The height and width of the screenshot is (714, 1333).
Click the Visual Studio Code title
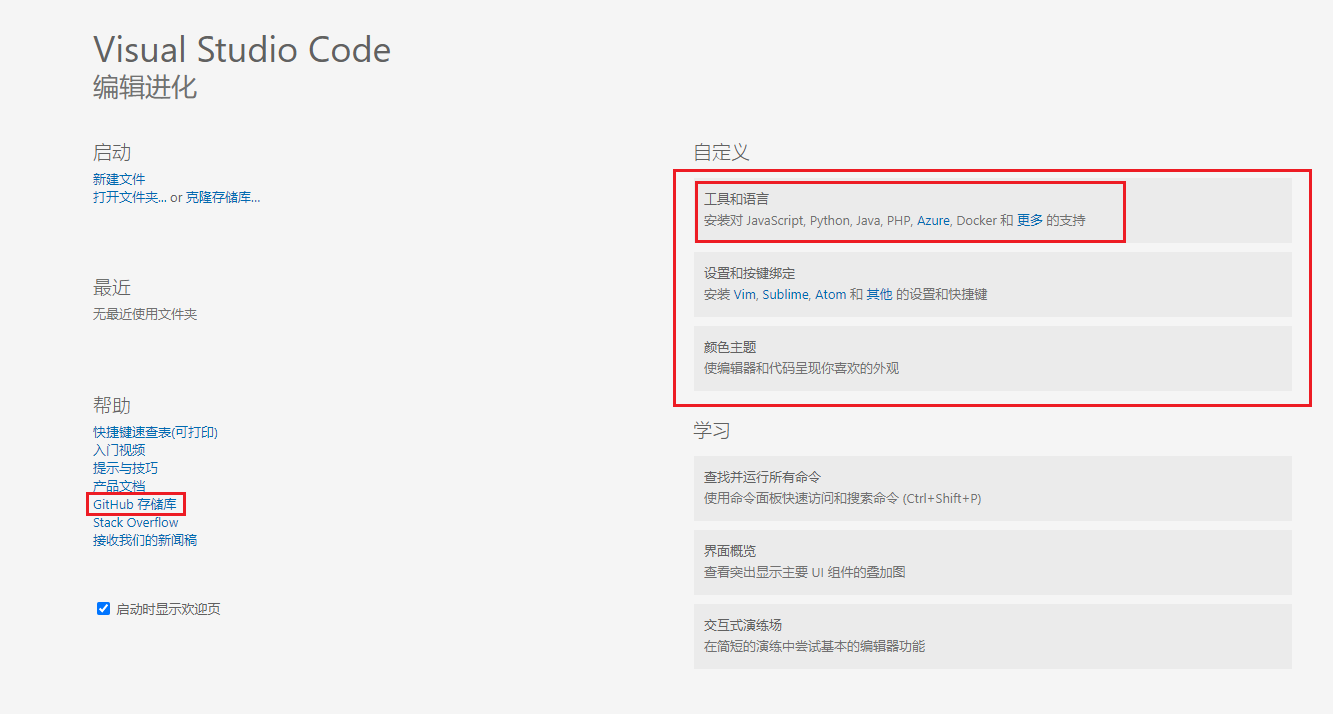point(242,50)
